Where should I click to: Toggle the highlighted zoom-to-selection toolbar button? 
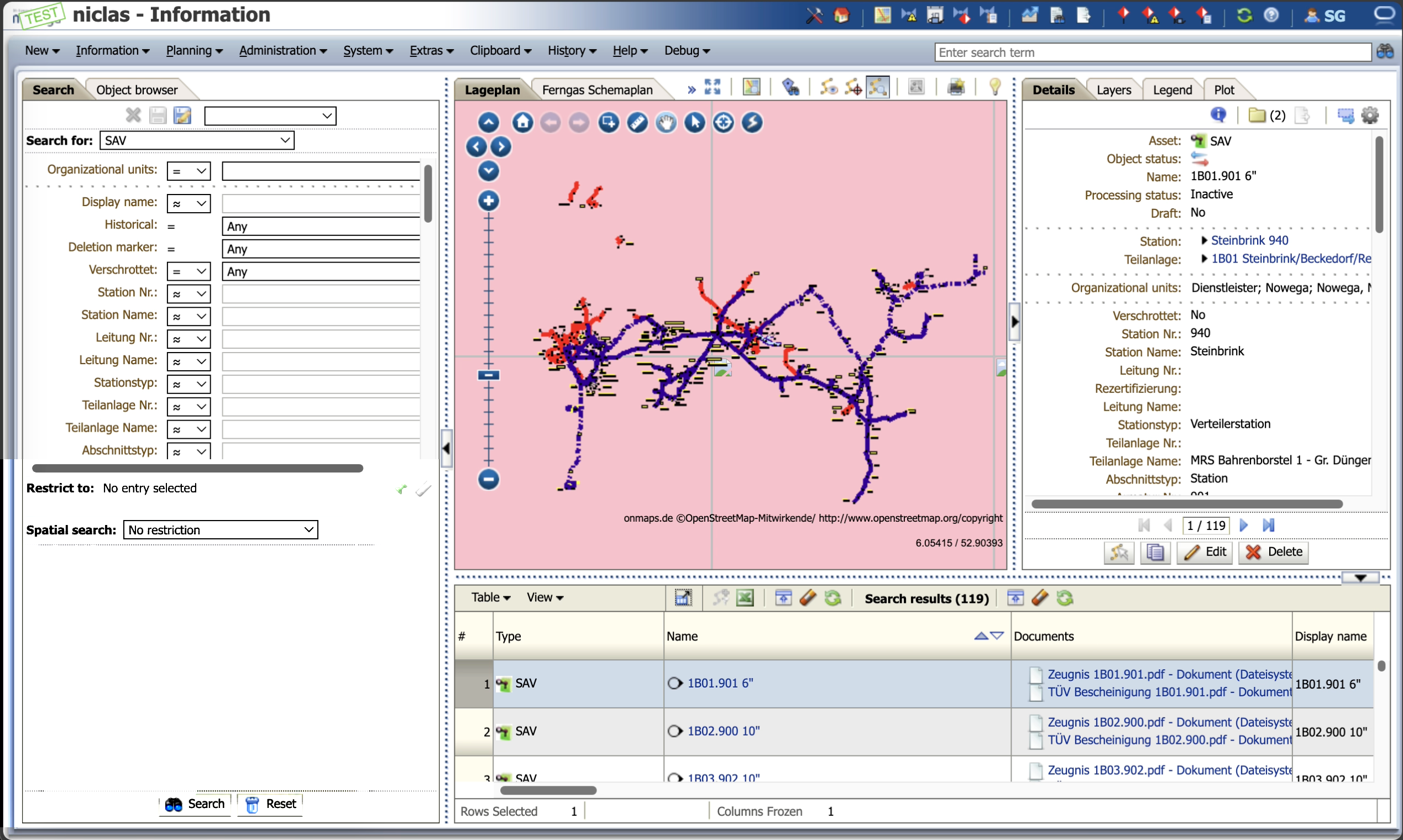(x=878, y=88)
